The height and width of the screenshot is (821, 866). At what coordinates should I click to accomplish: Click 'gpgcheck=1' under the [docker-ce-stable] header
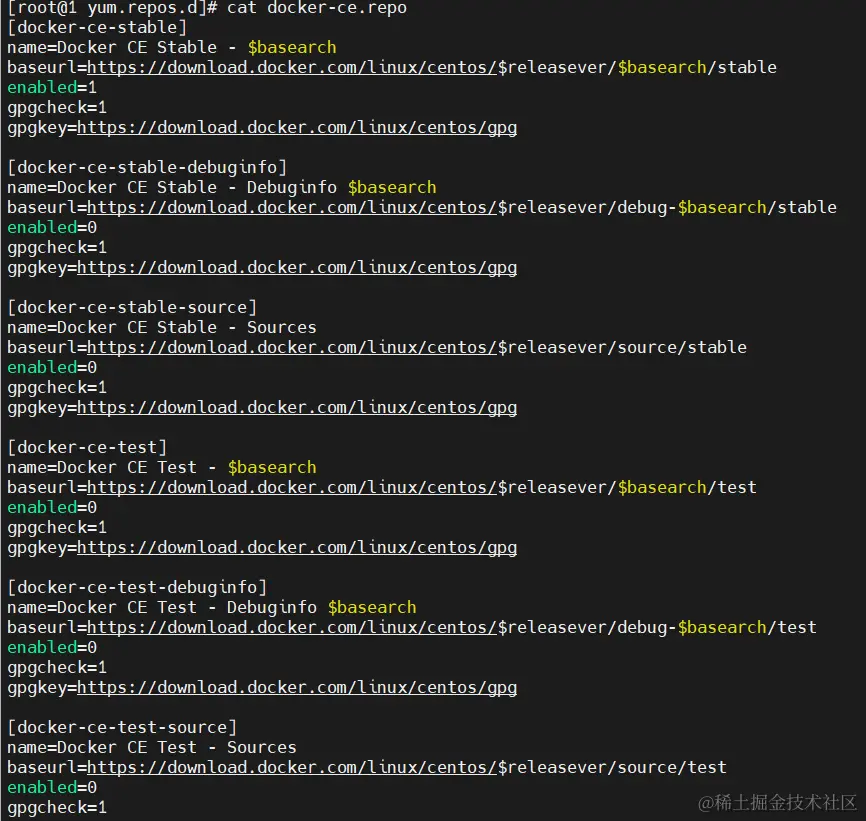(x=57, y=108)
